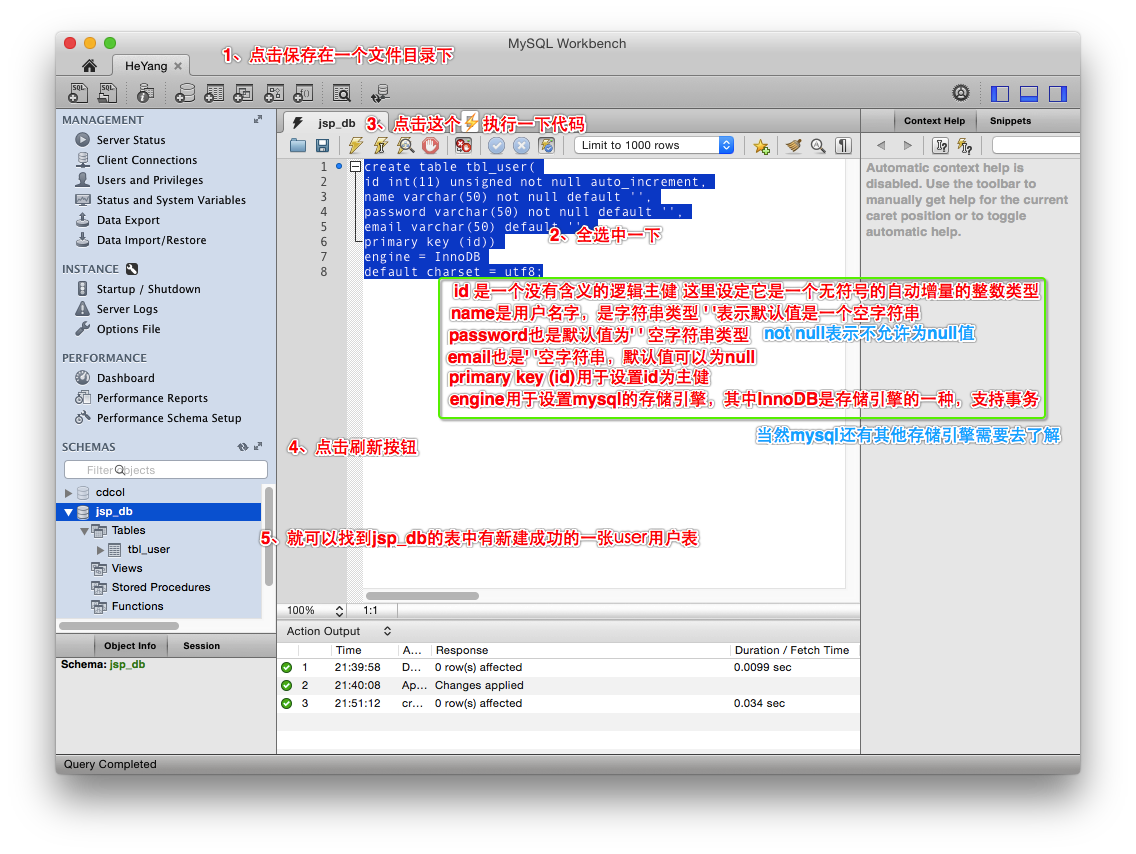Viewport: 1136px width, 854px height.
Task: Open the Snippets tab
Action: (1010, 121)
